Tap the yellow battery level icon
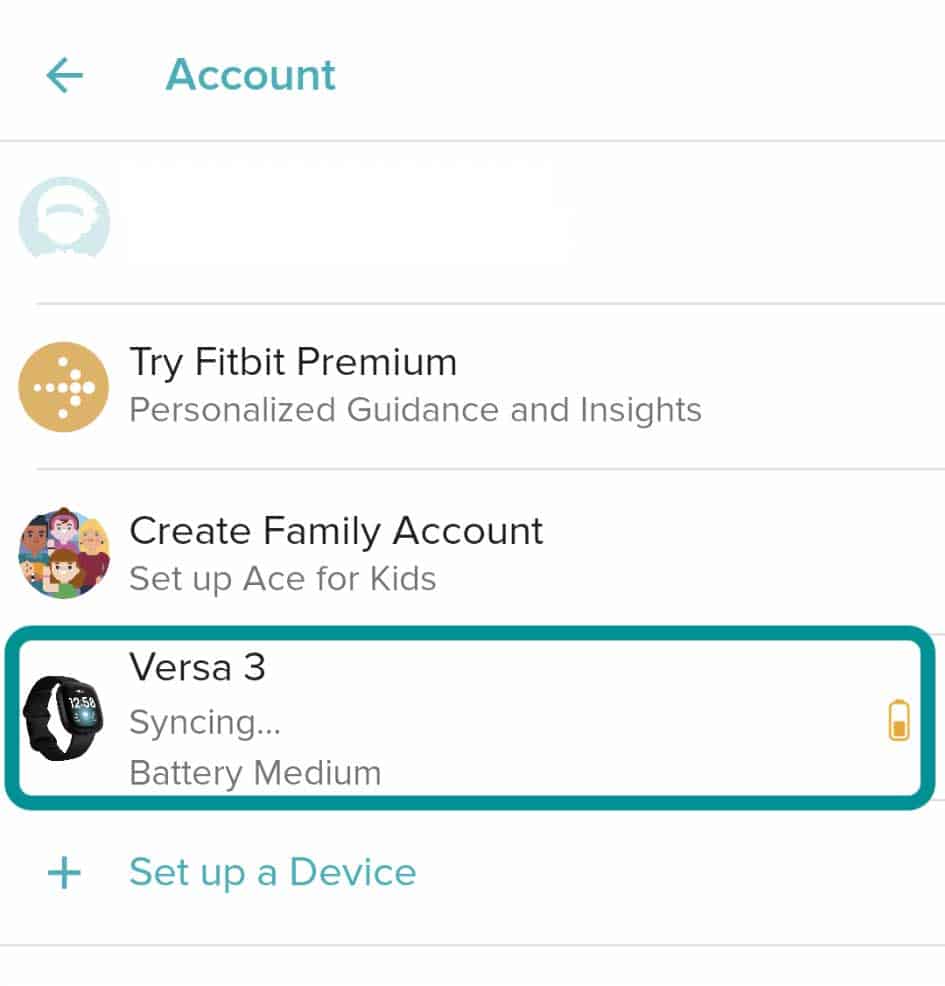 click(x=899, y=720)
